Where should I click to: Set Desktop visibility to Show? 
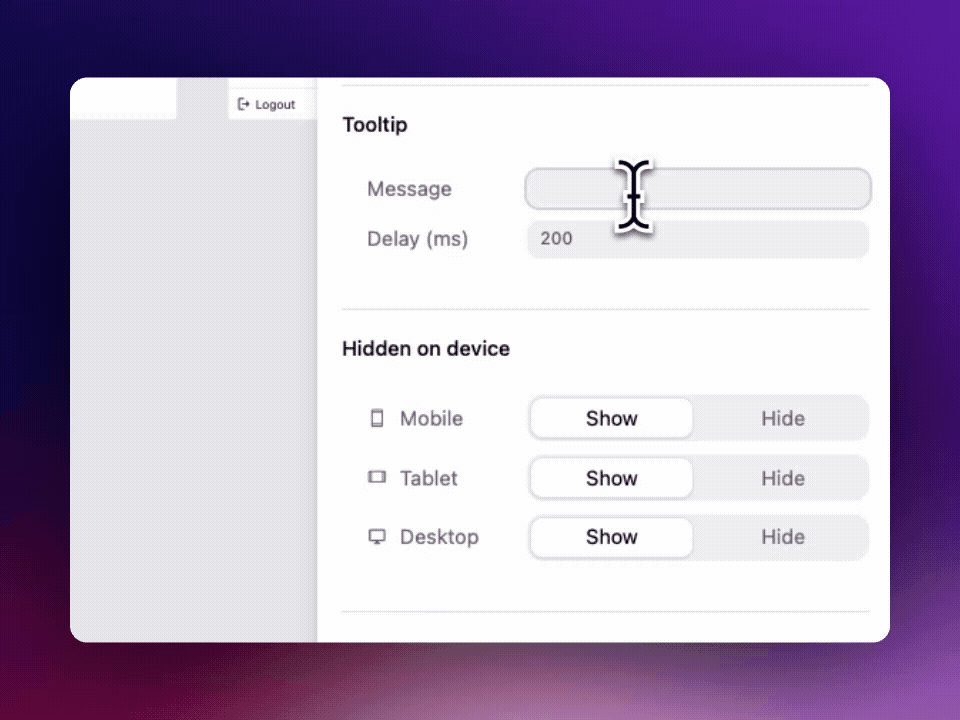(x=611, y=537)
